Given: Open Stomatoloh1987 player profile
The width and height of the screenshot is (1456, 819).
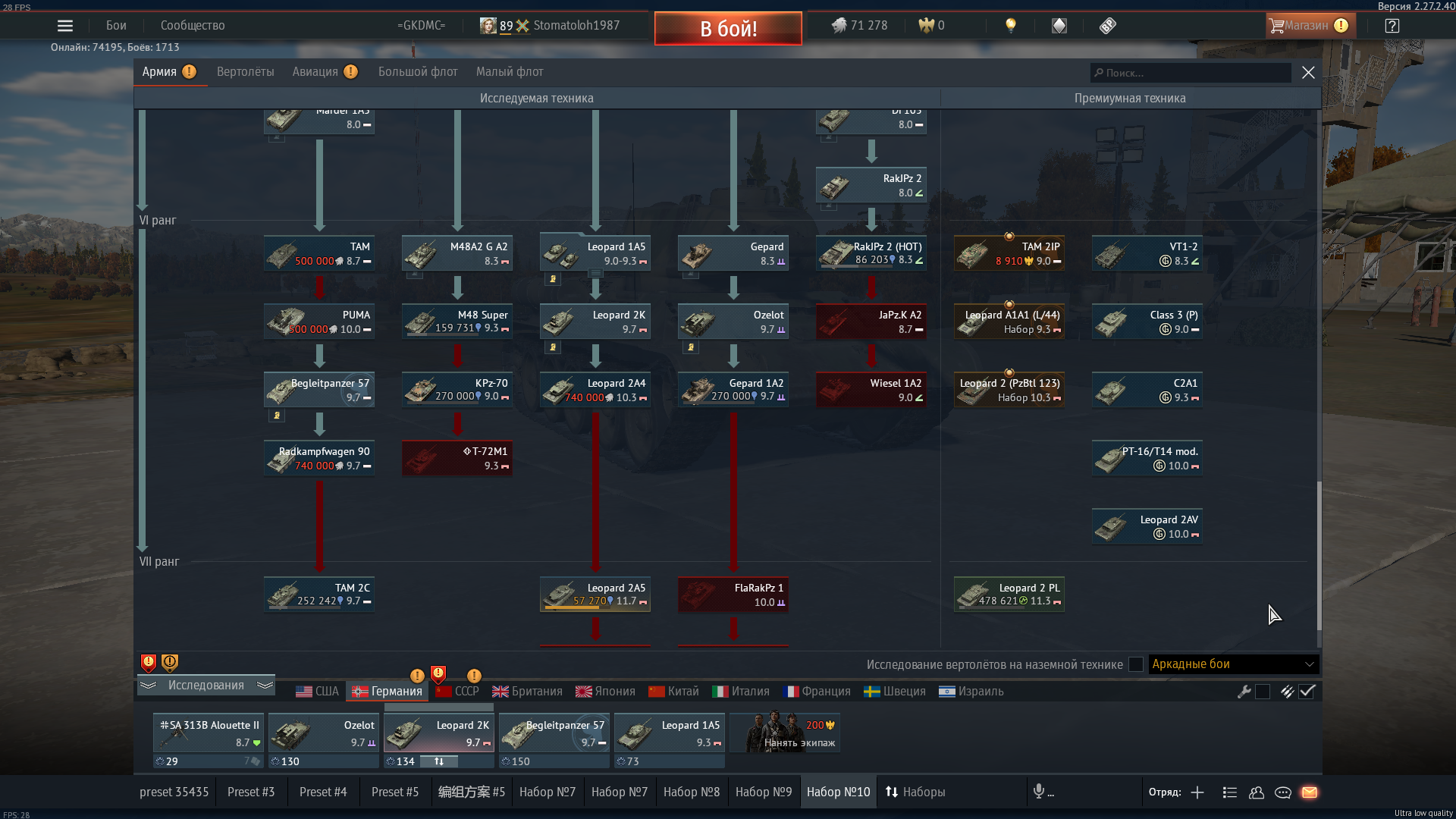Looking at the screenshot, I should pyautogui.click(x=576, y=26).
